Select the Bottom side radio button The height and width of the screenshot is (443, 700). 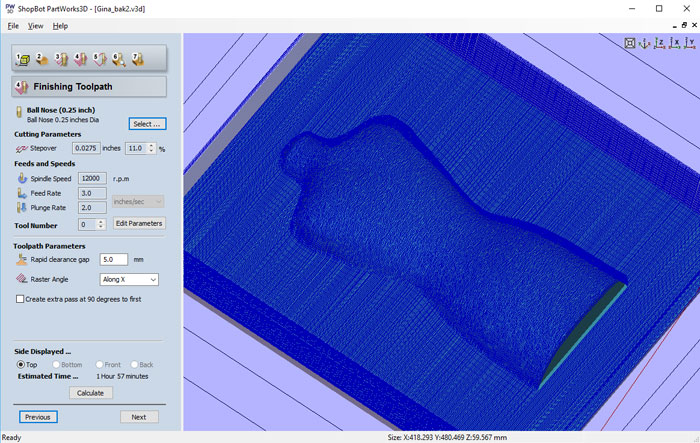[56, 364]
